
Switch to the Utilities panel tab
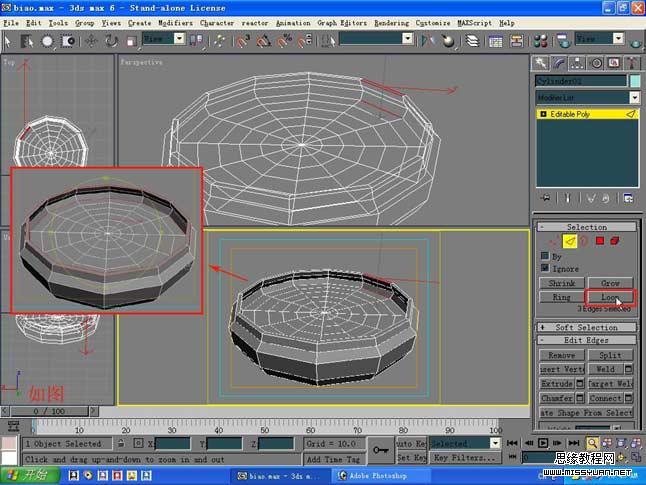(x=632, y=63)
